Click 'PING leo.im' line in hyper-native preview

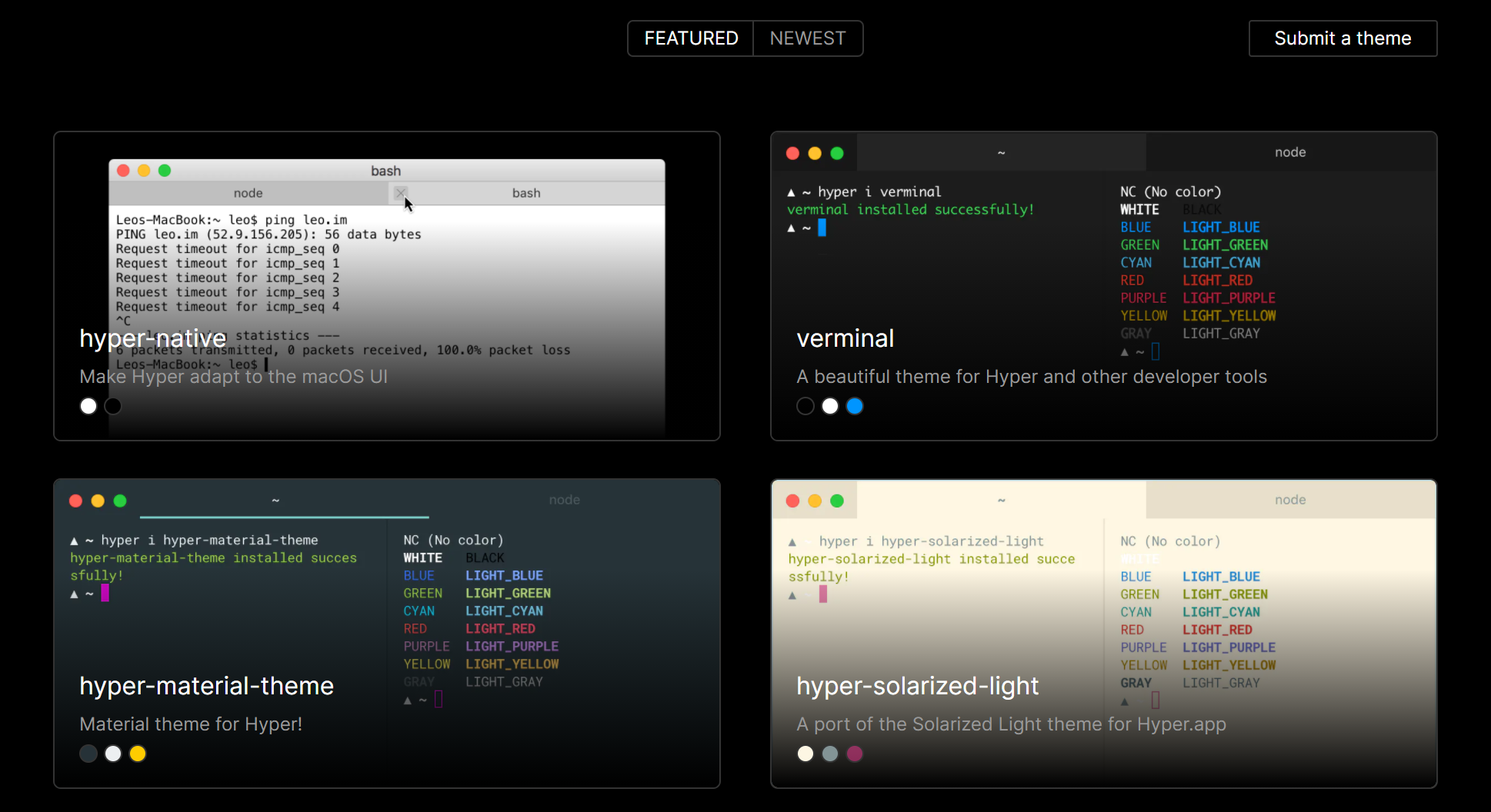[269, 235]
